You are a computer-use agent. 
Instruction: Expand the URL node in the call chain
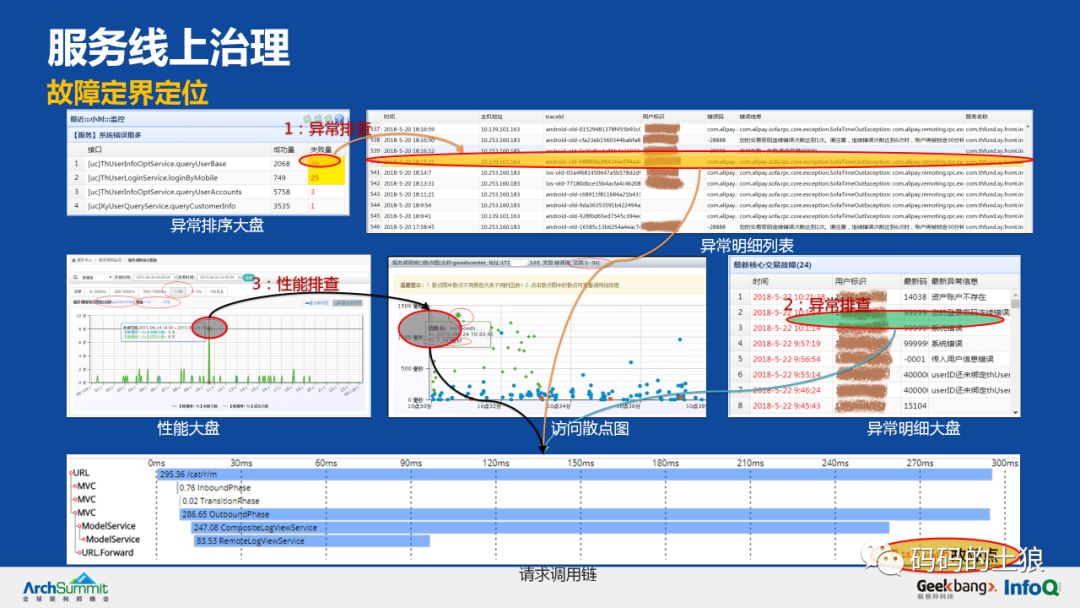(72, 471)
